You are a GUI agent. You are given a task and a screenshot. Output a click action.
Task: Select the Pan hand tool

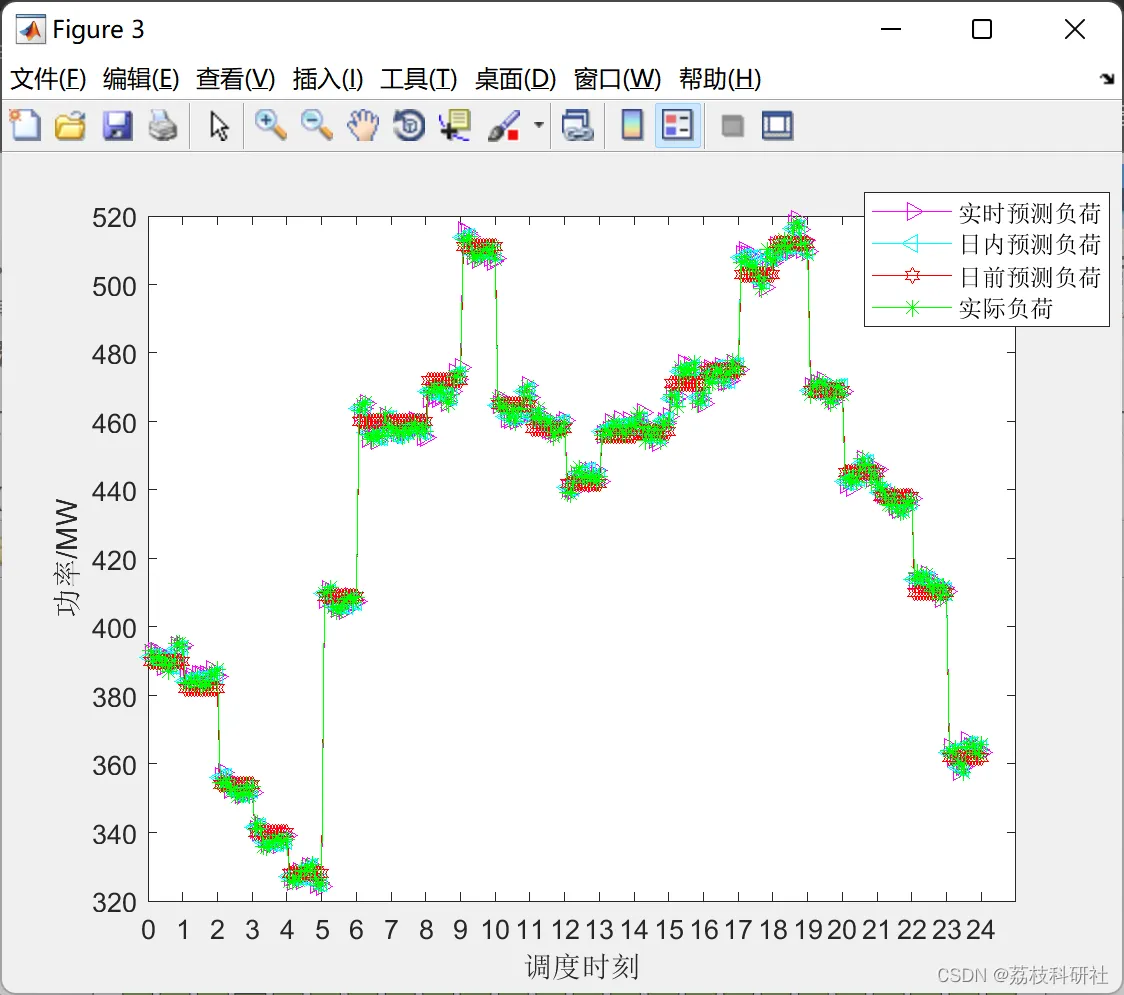click(363, 125)
